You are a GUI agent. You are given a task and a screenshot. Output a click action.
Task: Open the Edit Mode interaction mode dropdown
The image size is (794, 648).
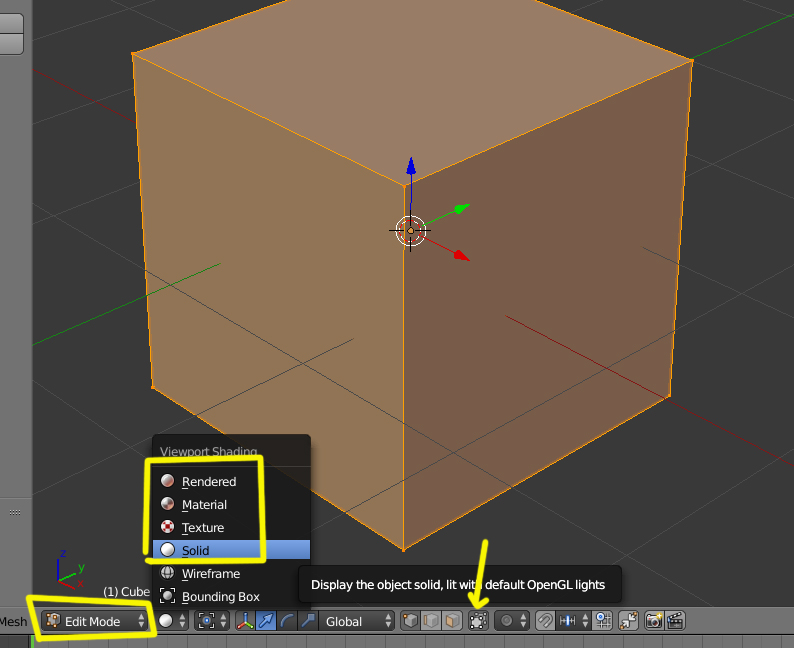coord(95,621)
